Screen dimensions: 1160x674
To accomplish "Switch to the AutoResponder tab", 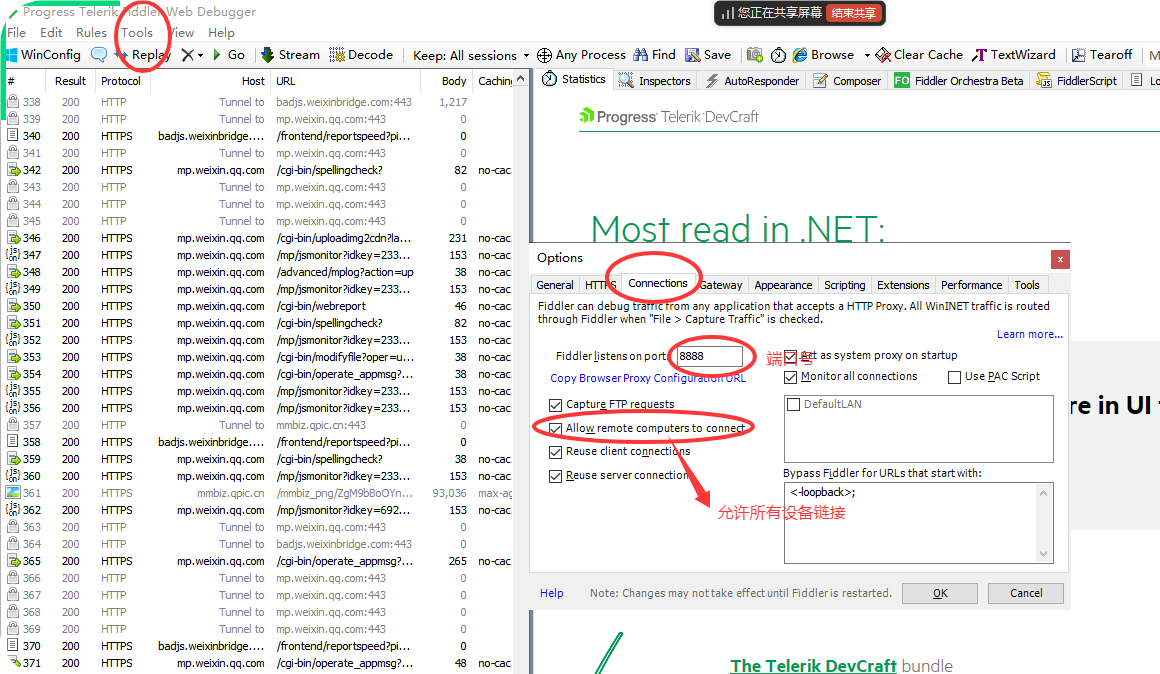I will [752, 81].
